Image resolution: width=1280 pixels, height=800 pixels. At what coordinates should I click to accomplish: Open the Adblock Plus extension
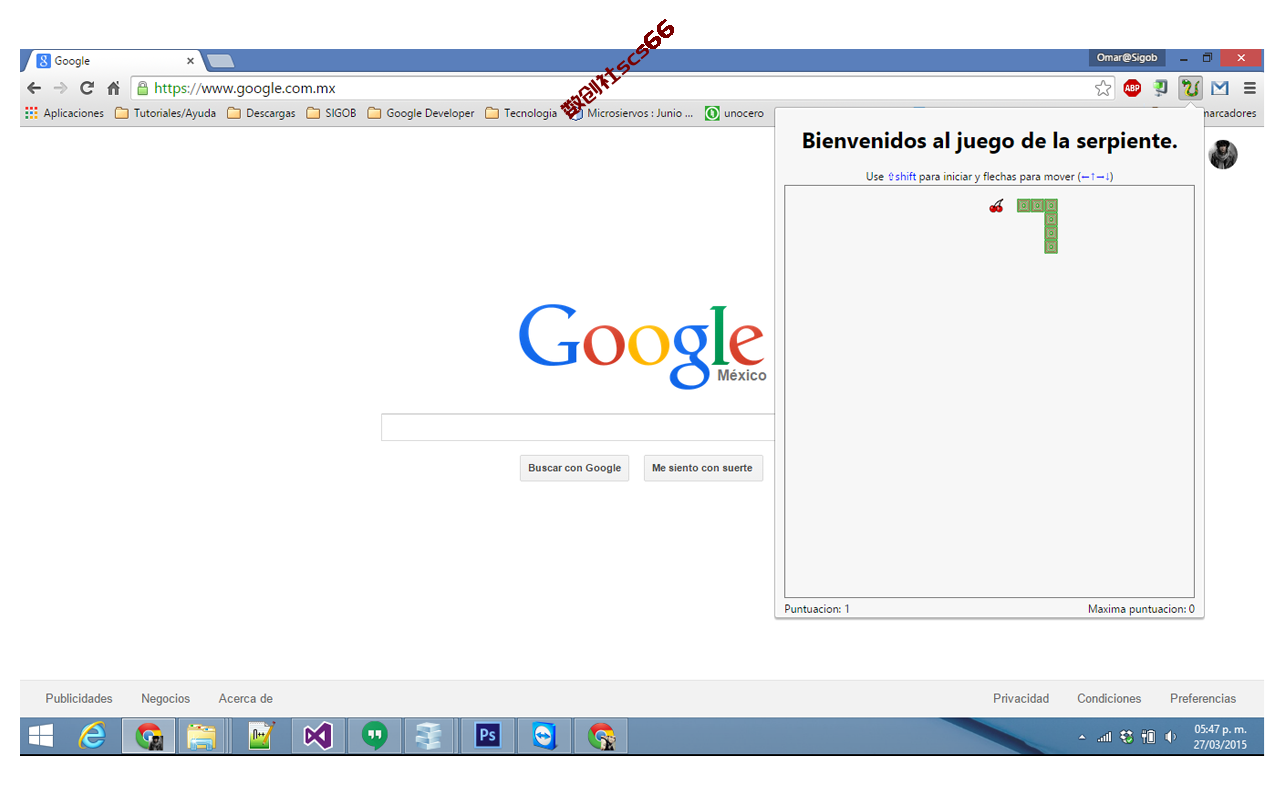point(1132,88)
